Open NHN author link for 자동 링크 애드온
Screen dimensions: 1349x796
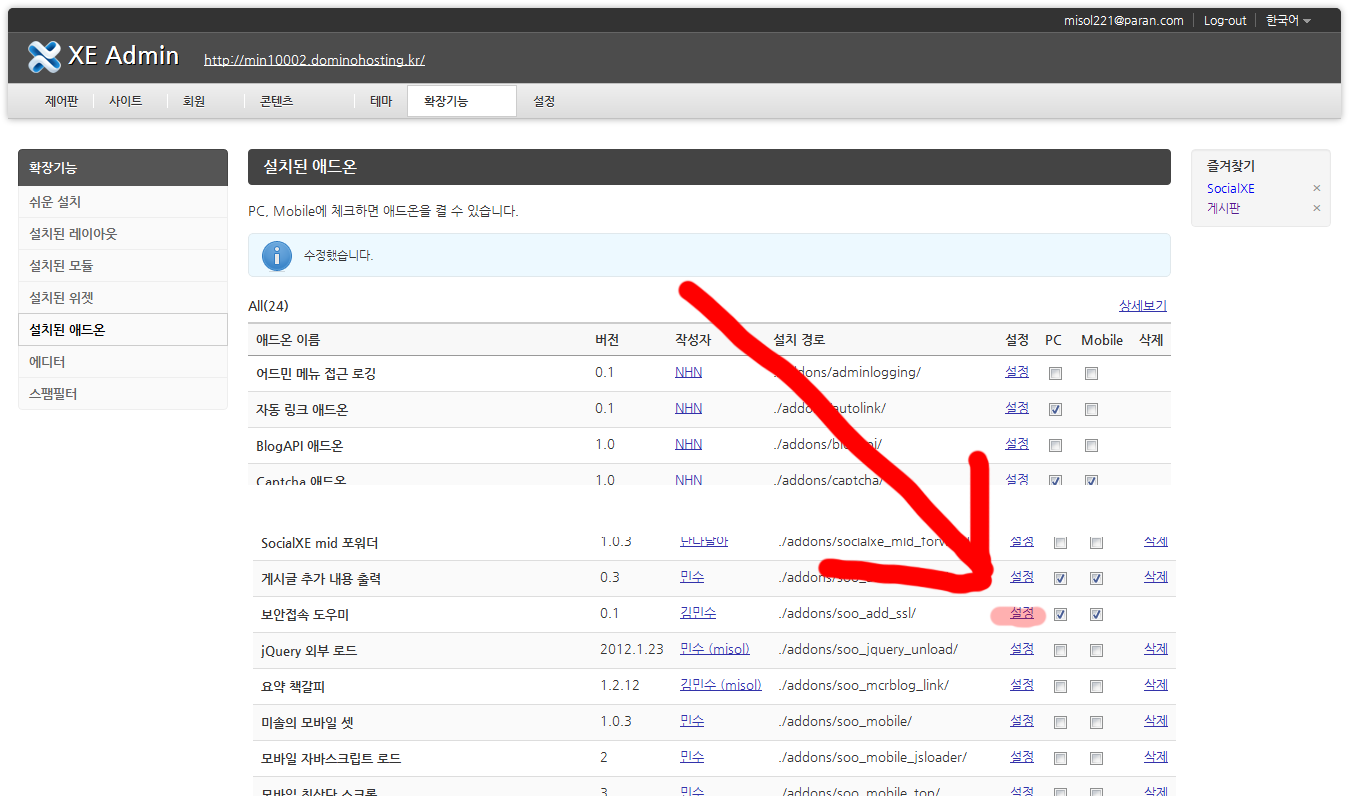pyautogui.click(x=688, y=408)
